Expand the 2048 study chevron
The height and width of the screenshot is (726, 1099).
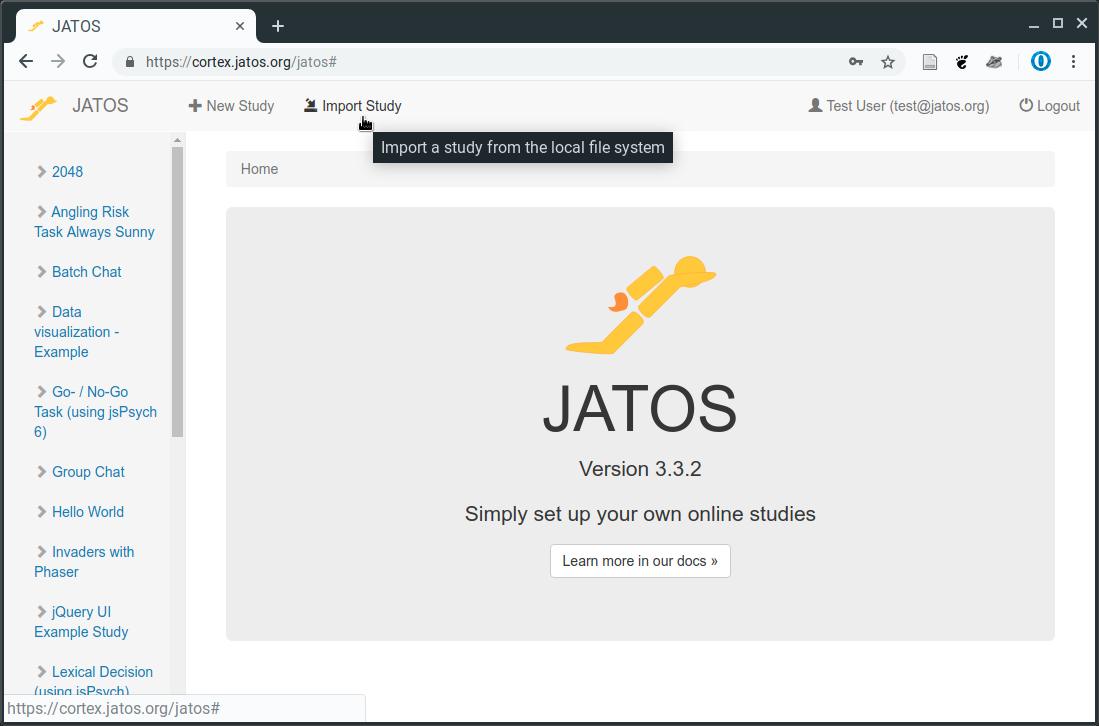pyautogui.click(x=42, y=172)
